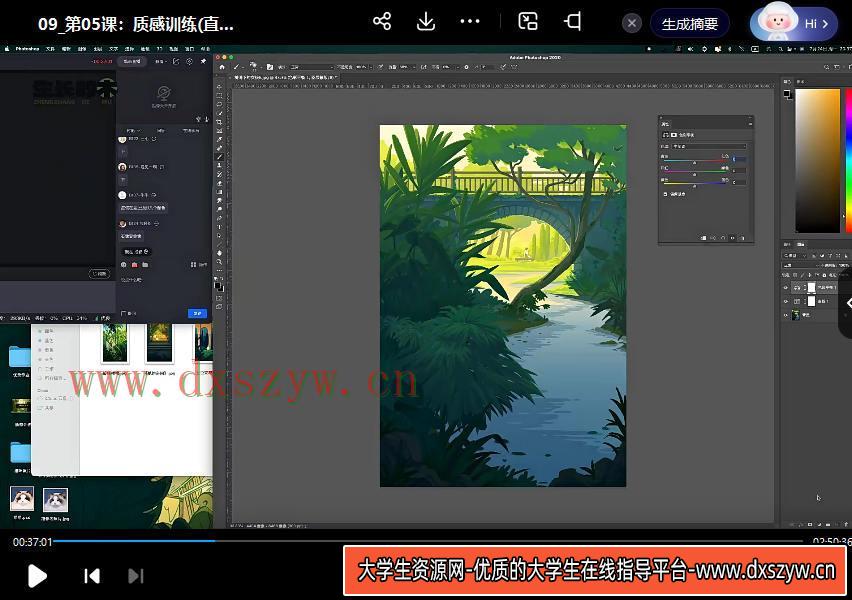Select the Horizontal Type tool
Viewport: 852px width, 600px height.
pos(219,227)
